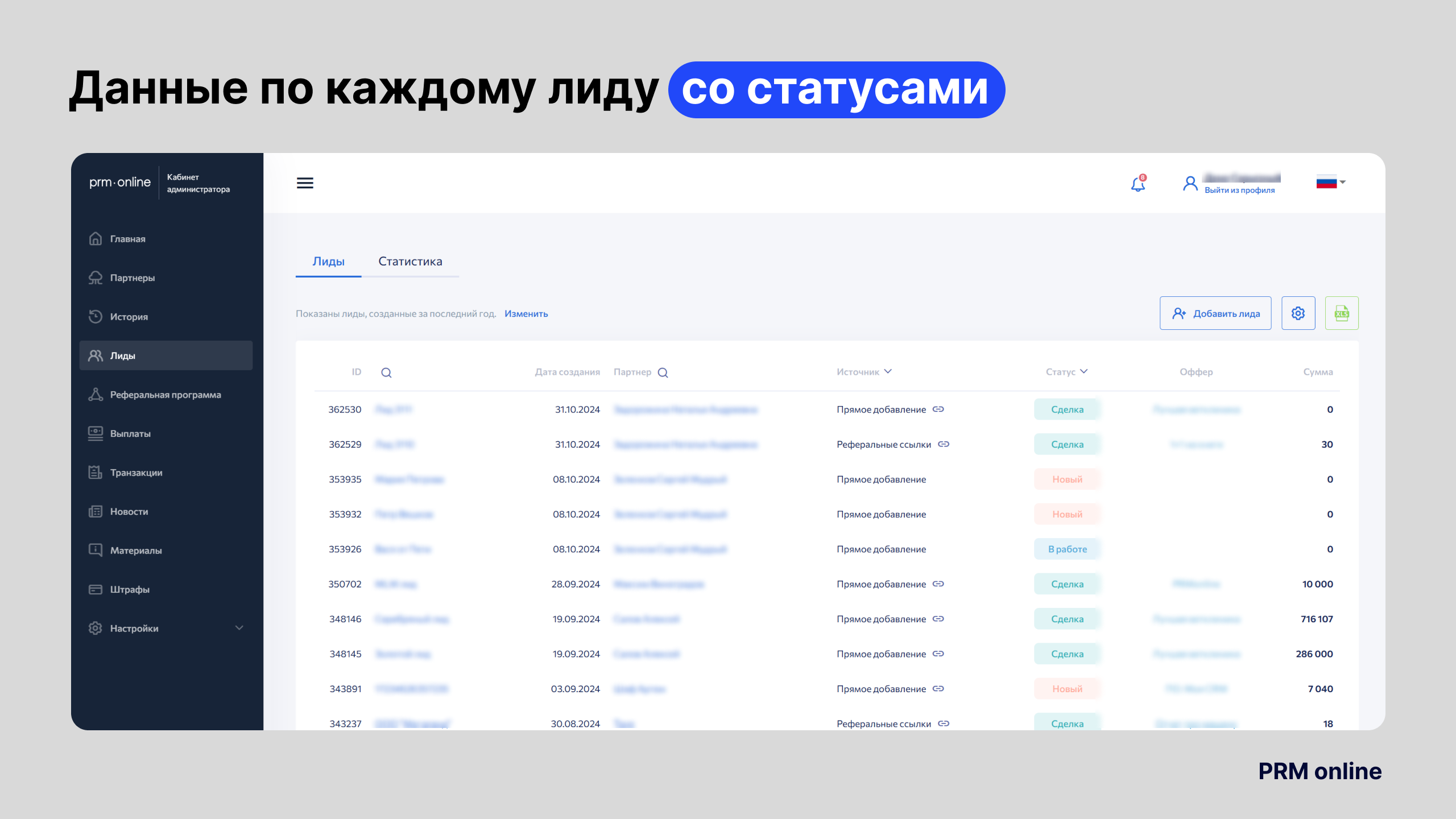Image resolution: width=1456 pixels, height=819 pixels.
Task: Click the Выплаты money icon
Action: (x=96, y=433)
